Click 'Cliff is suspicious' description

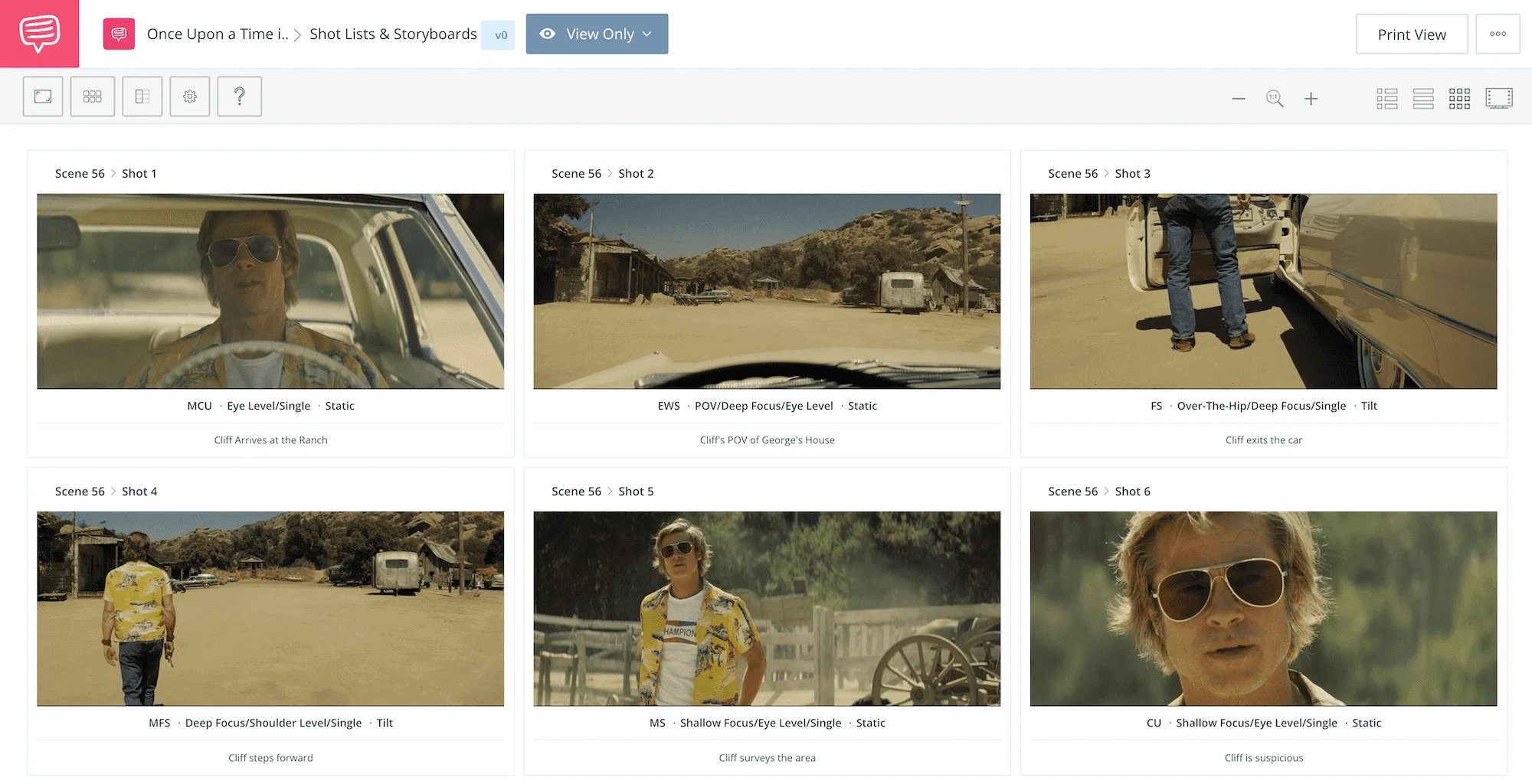(1264, 758)
